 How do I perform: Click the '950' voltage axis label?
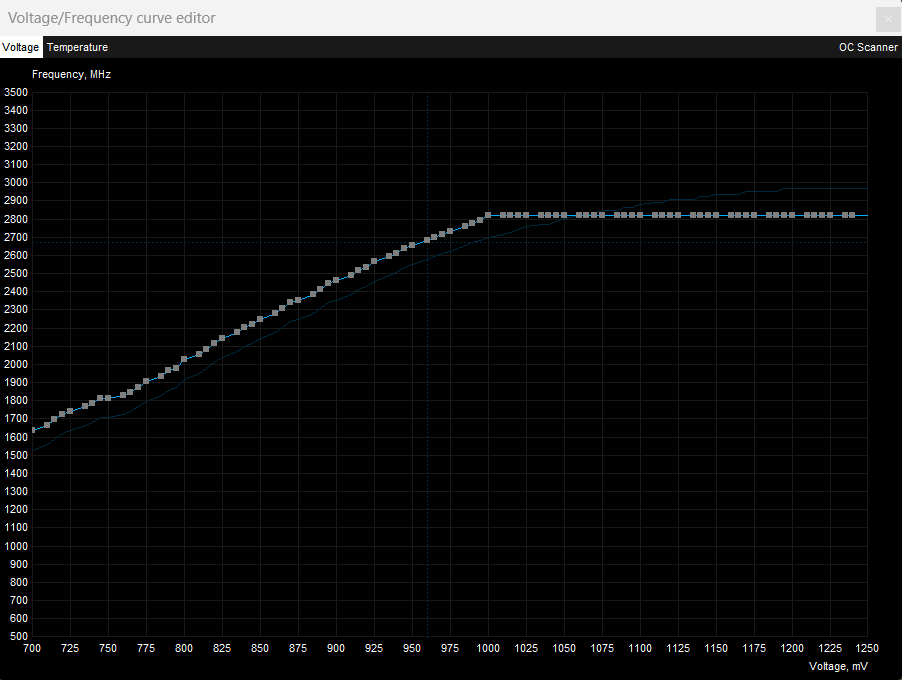tap(412, 648)
